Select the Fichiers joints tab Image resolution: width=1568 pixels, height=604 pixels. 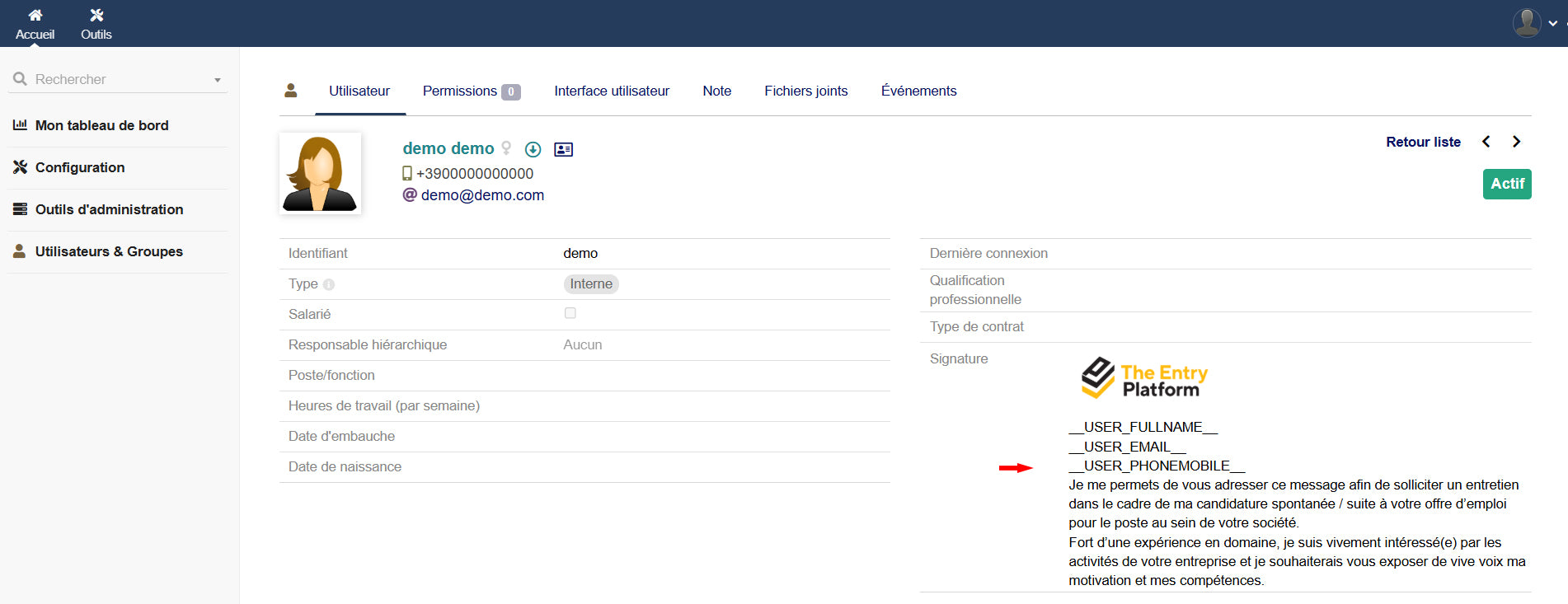pyautogui.click(x=805, y=91)
